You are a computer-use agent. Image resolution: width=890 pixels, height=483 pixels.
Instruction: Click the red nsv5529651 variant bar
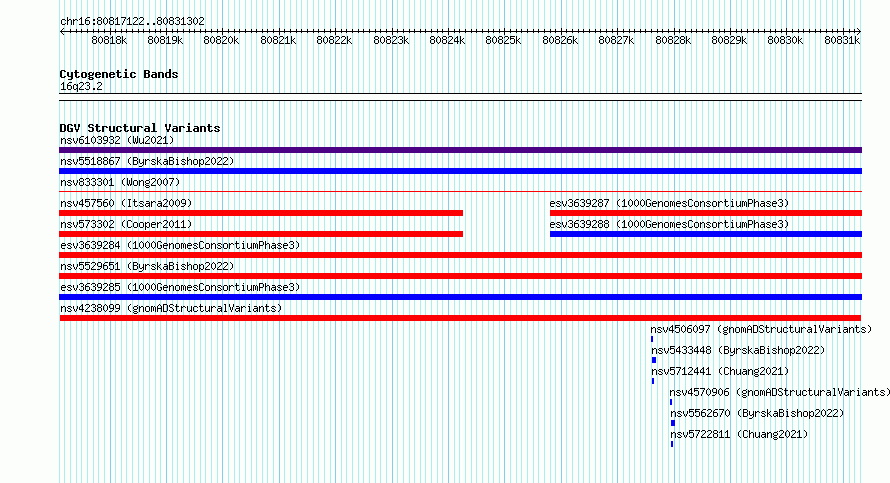click(x=460, y=276)
